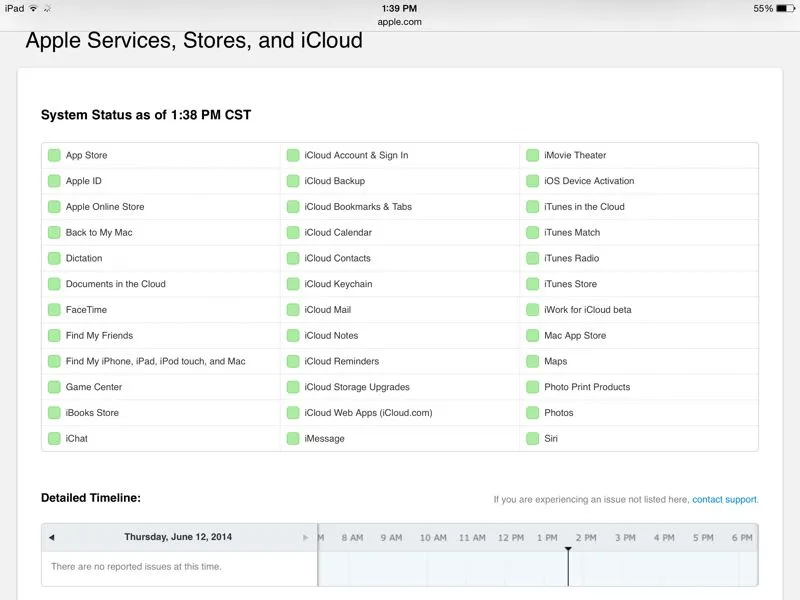This screenshot has width=800, height=600.
Task: Click the Thursday, June 12, 2014 date header
Action: click(178, 537)
